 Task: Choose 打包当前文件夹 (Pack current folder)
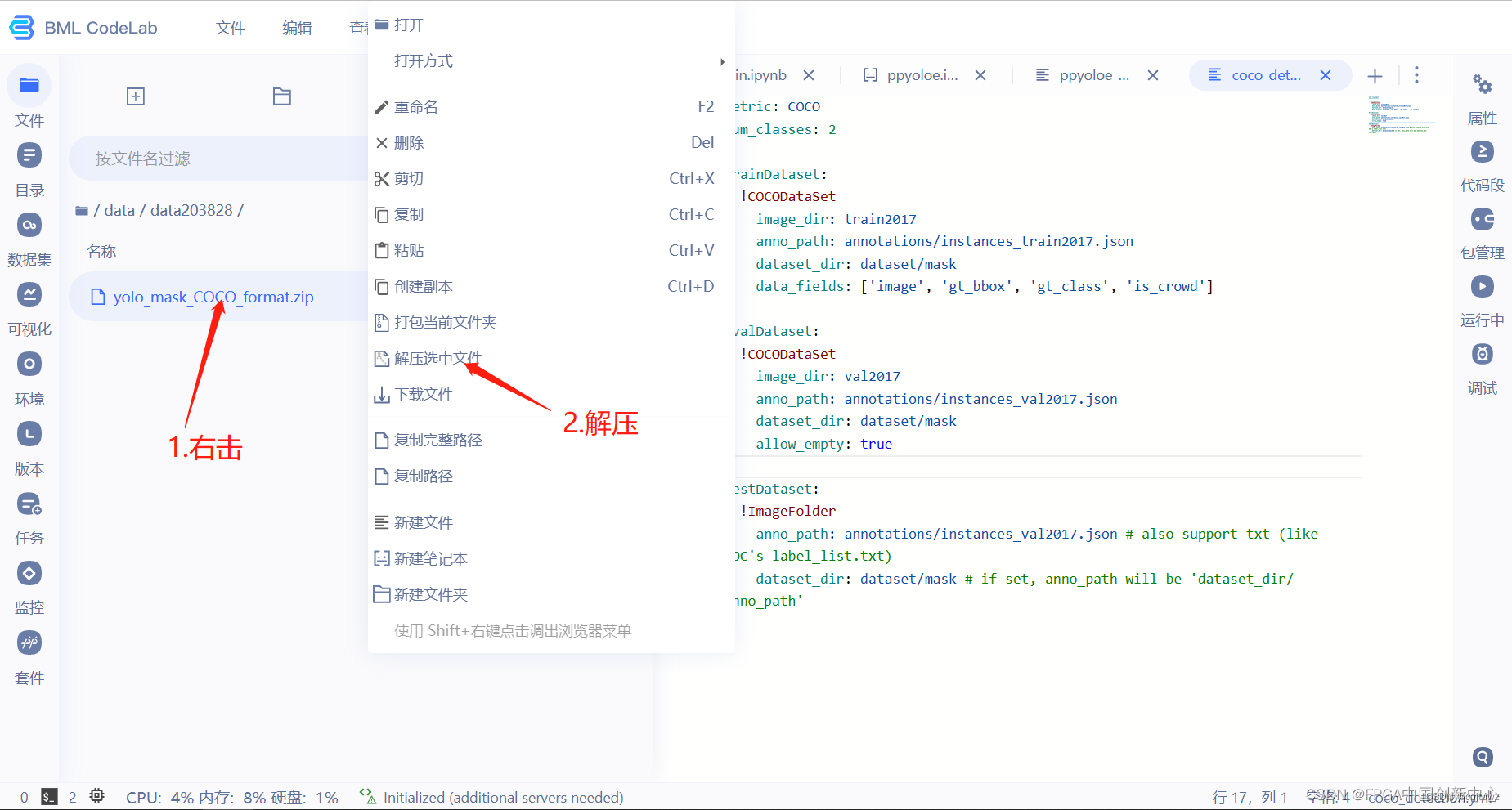[x=551, y=323]
